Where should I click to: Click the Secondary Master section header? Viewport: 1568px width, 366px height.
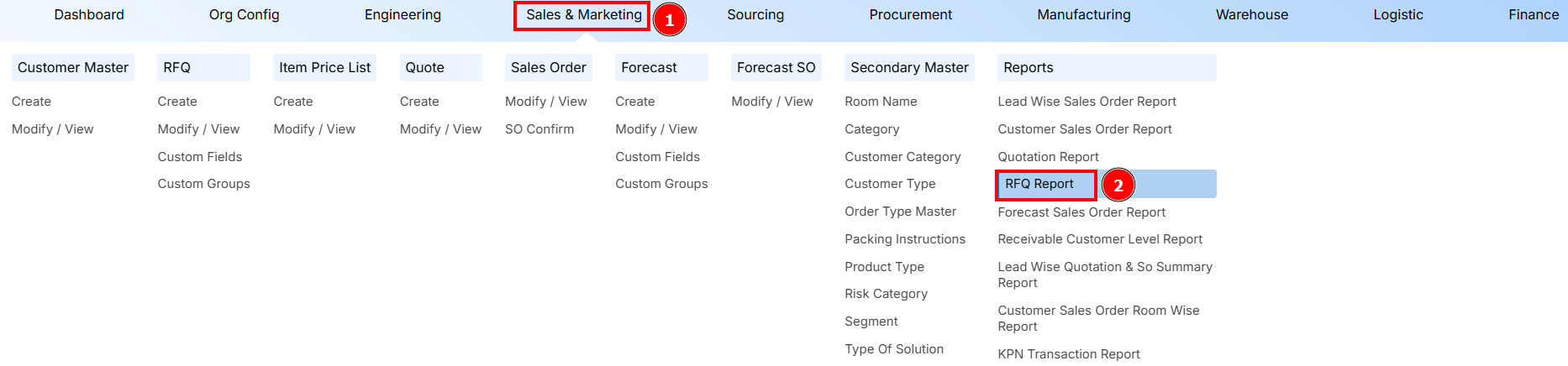point(909,68)
